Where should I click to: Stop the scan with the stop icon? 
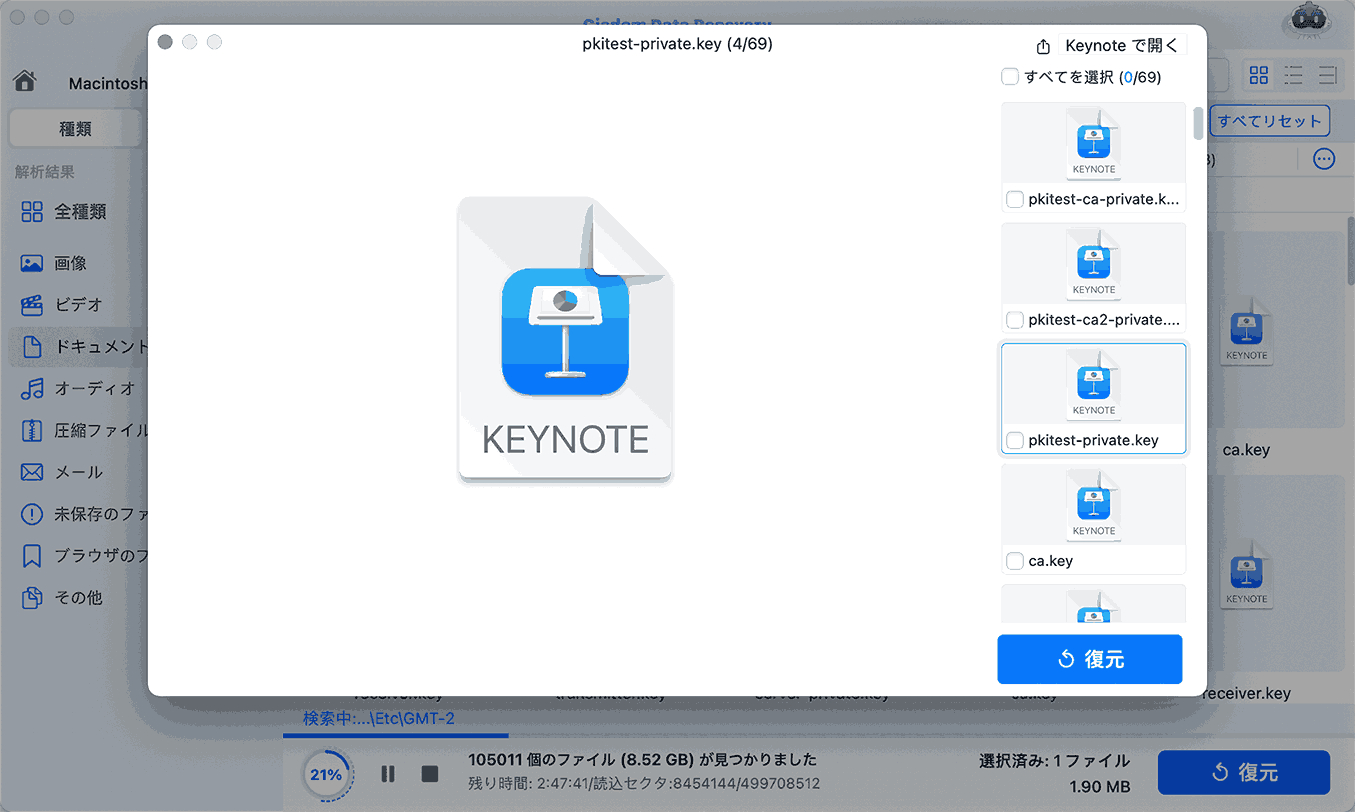(x=430, y=773)
